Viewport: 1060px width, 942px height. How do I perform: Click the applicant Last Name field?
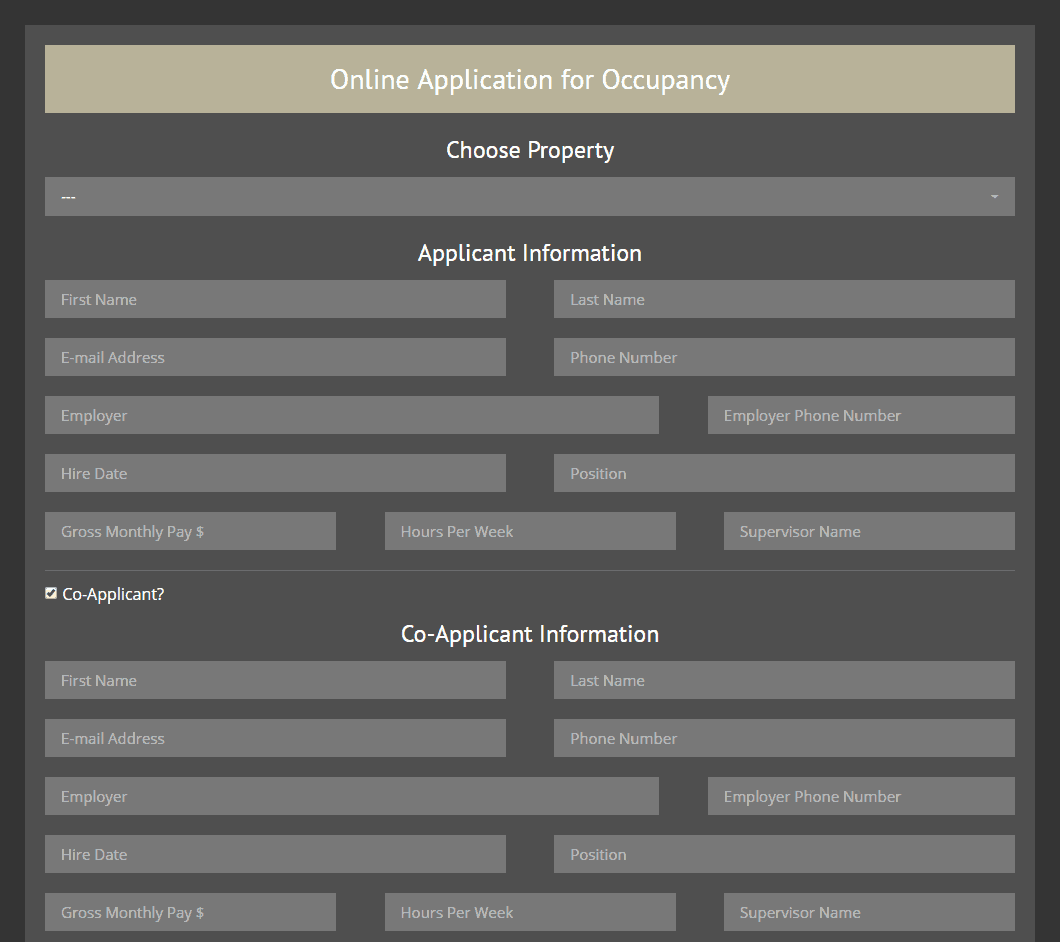[x=784, y=299]
